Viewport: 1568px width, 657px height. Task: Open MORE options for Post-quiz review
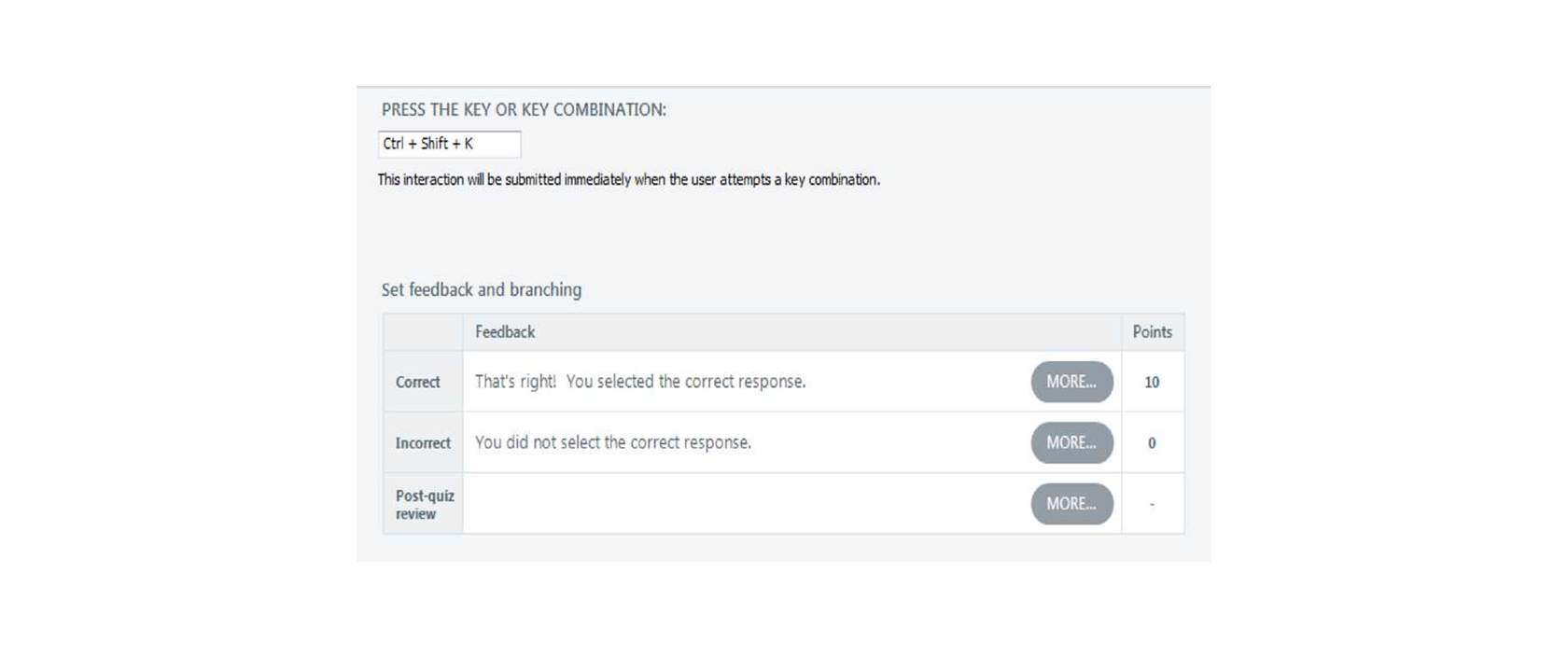[1071, 504]
